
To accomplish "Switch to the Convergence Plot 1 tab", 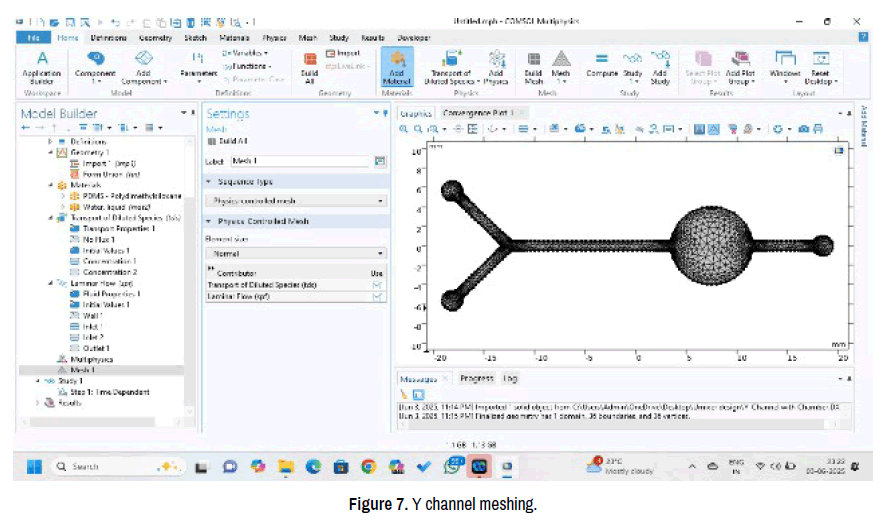I will tap(477, 113).
